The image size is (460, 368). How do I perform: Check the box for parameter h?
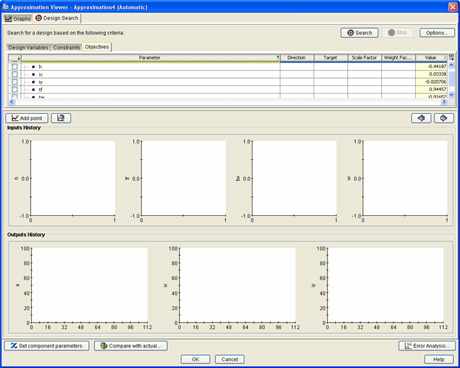click(15, 67)
